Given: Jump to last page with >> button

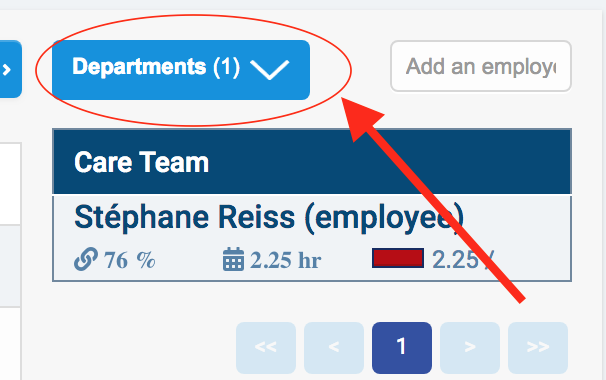Looking at the screenshot, I should click(x=538, y=348).
